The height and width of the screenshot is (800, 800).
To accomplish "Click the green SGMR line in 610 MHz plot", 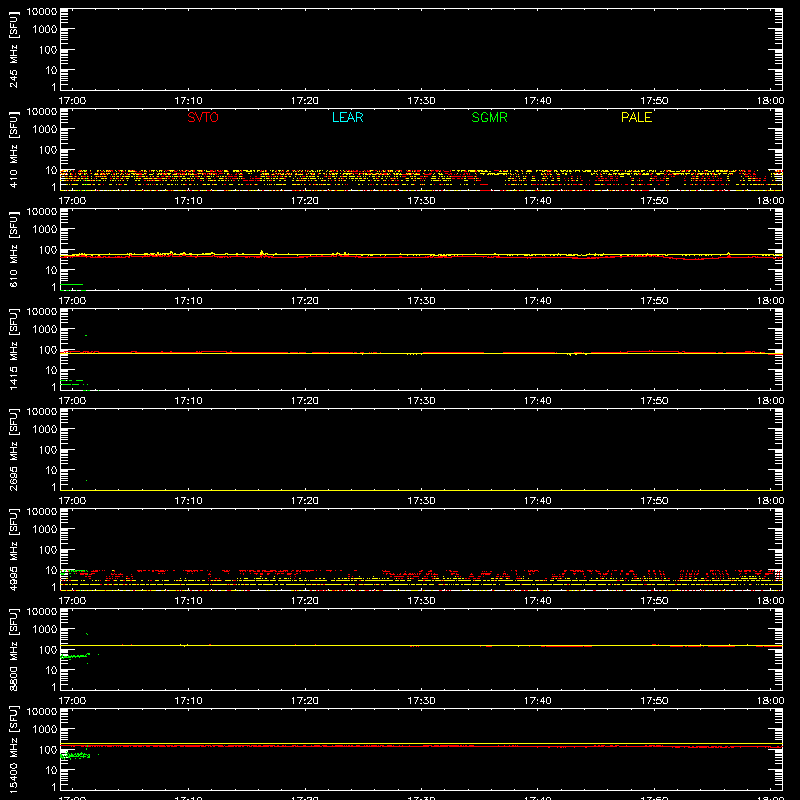I will coord(71,284).
